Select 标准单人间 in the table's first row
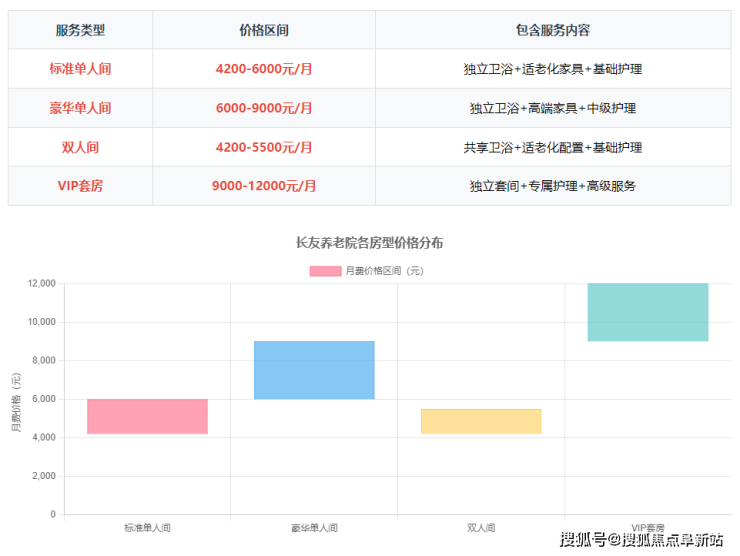This screenshot has width=740, height=556. tap(80, 69)
